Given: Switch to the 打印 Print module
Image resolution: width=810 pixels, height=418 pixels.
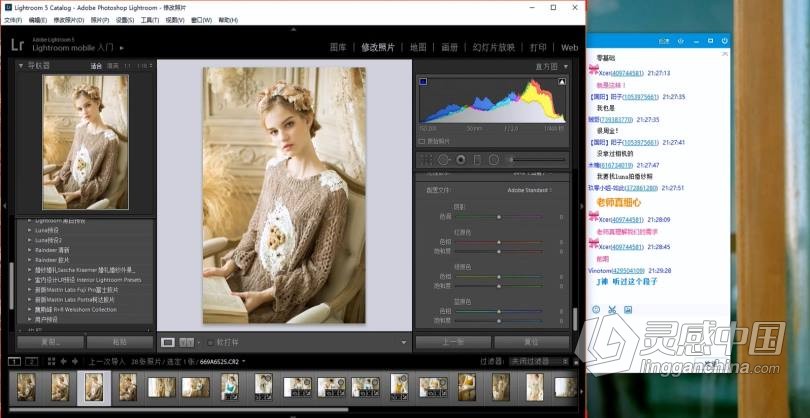Looking at the screenshot, I should pos(538,48).
